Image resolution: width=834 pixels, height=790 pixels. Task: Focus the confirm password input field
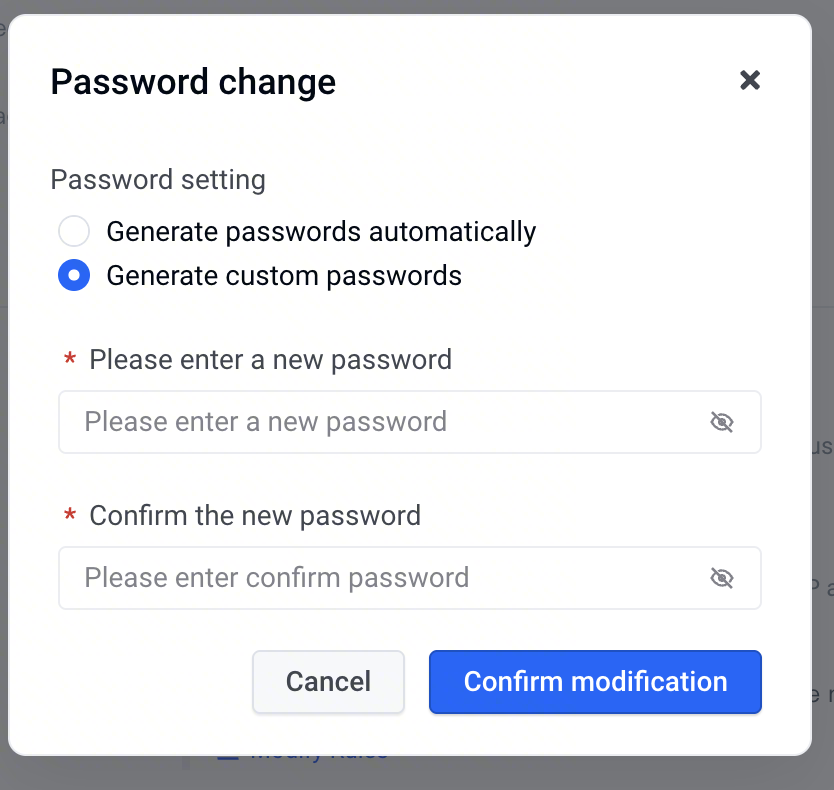[410, 578]
